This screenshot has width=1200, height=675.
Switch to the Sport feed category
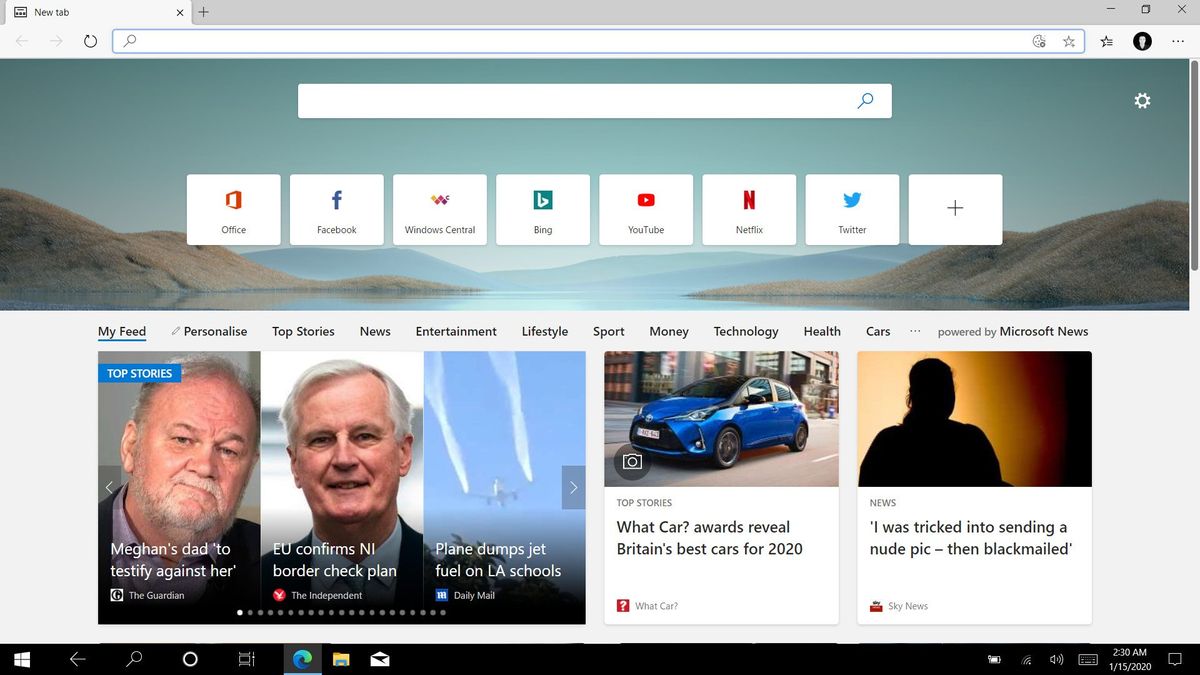[x=608, y=331]
